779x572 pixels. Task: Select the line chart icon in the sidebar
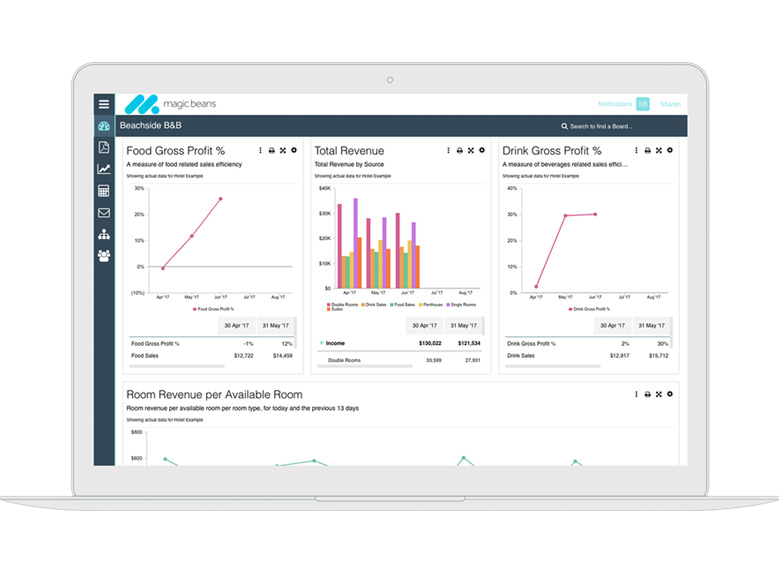pyautogui.click(x=104, y=169)
